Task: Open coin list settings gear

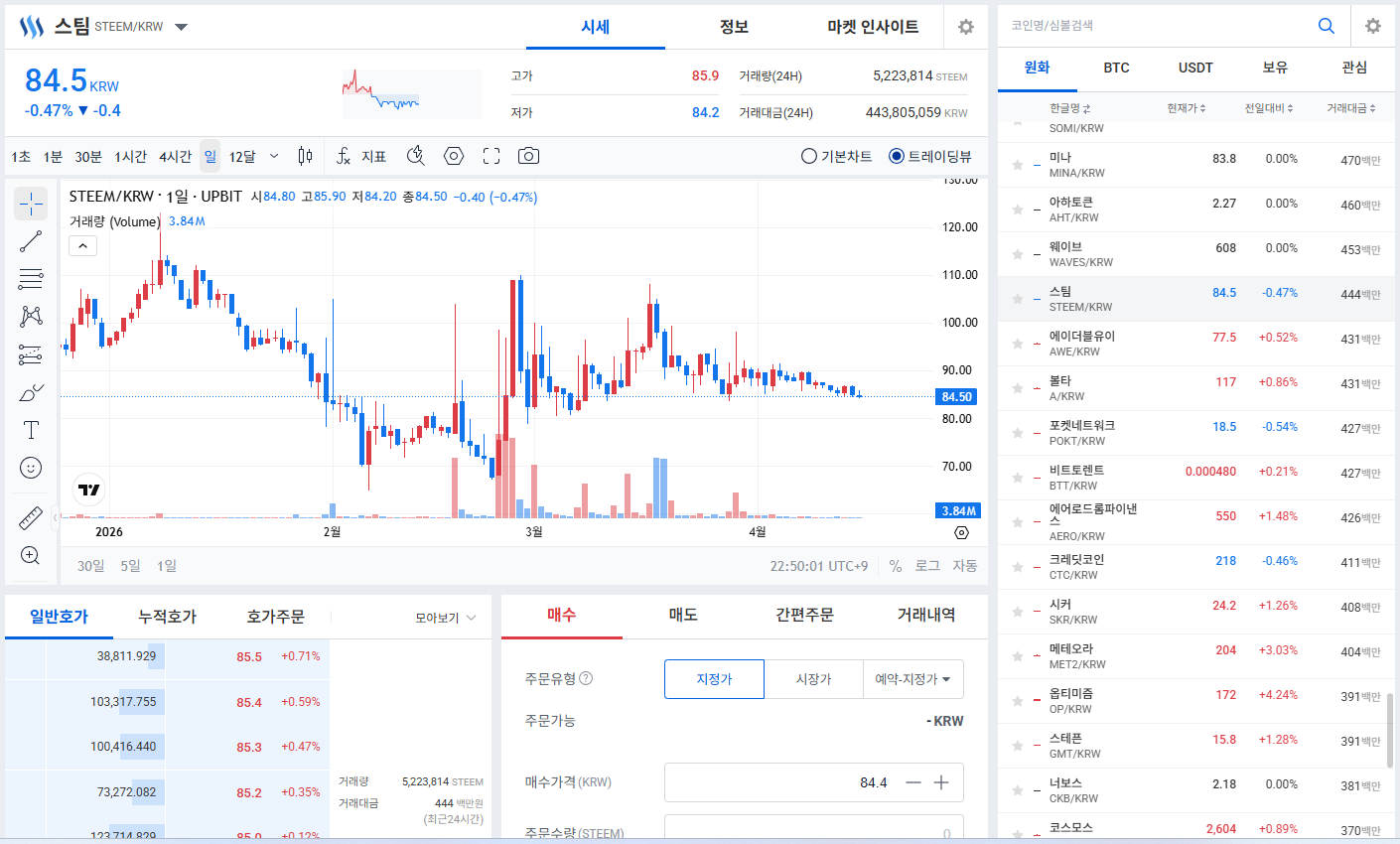Action: coord(1373,26)
